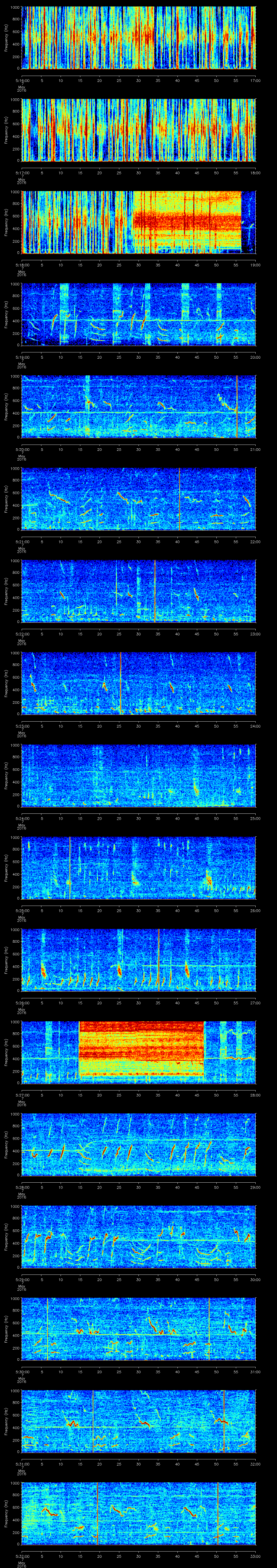Viewport: 277px width, 1568px height.
Task: Click the '19:00' axis end label
Action: [256, 265]
